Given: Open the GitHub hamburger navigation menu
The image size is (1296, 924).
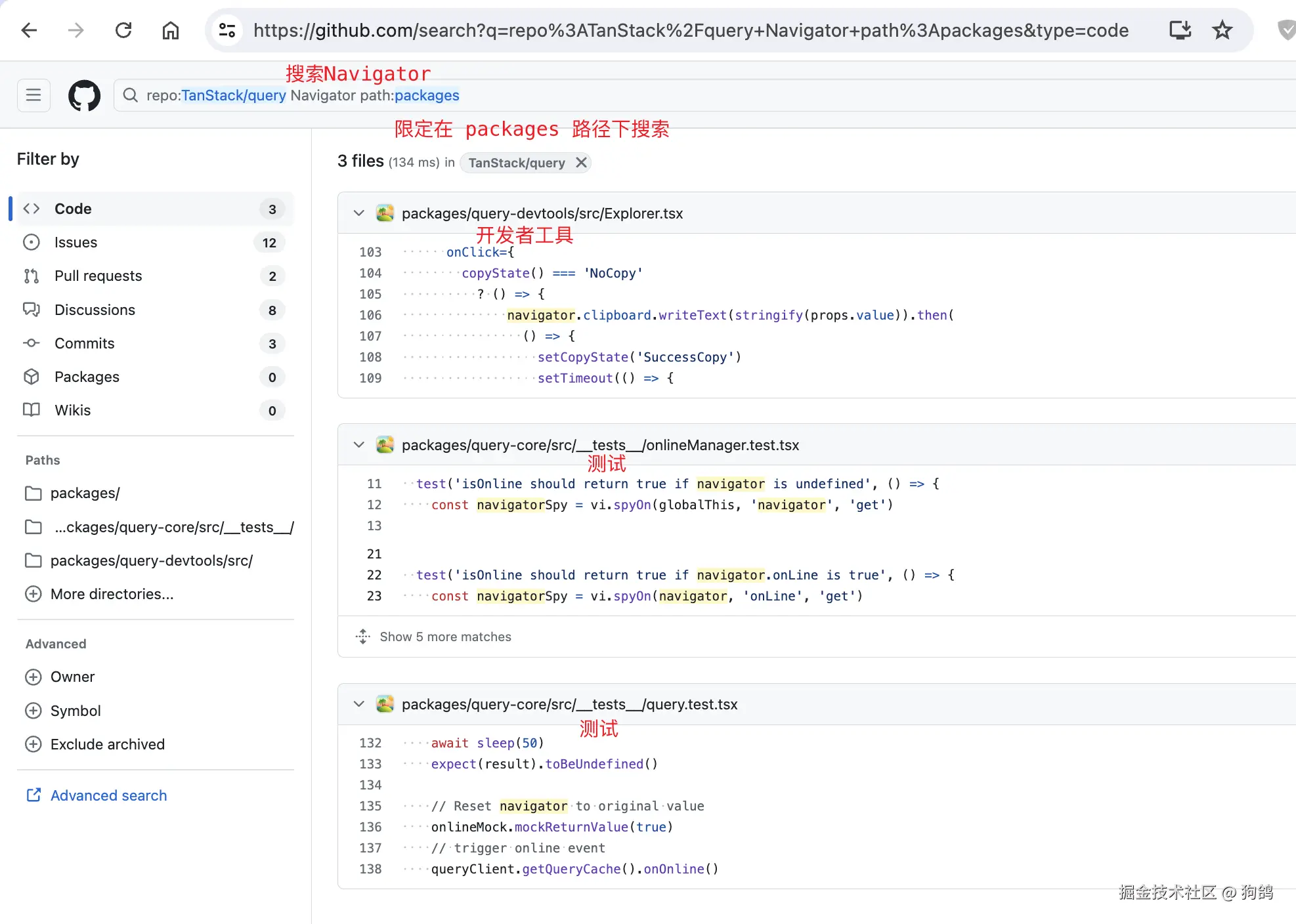Looking at the screenshot, I should coord(33,95).
